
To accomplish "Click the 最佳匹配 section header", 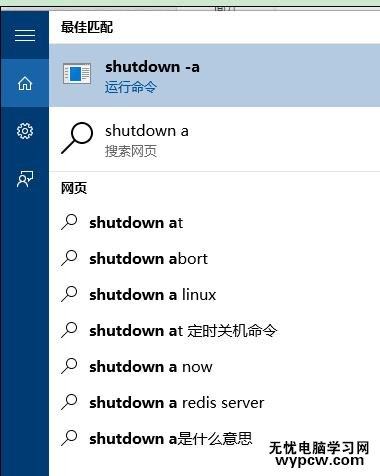I will coord(87,27).
